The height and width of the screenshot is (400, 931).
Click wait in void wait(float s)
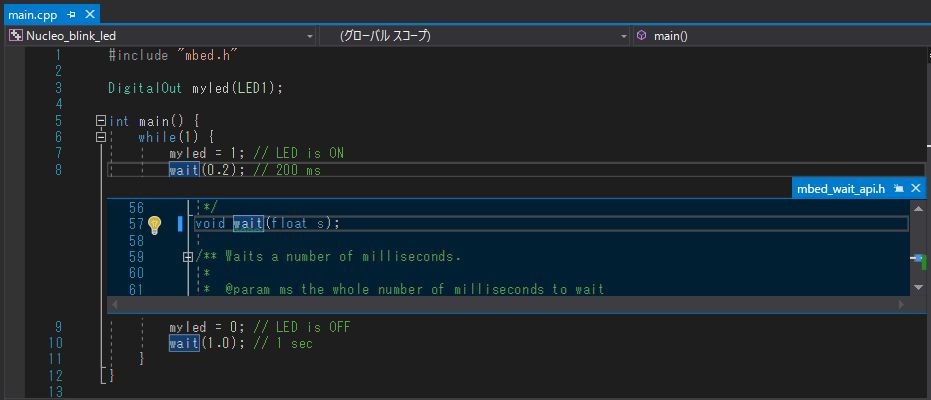pos(248,224)
